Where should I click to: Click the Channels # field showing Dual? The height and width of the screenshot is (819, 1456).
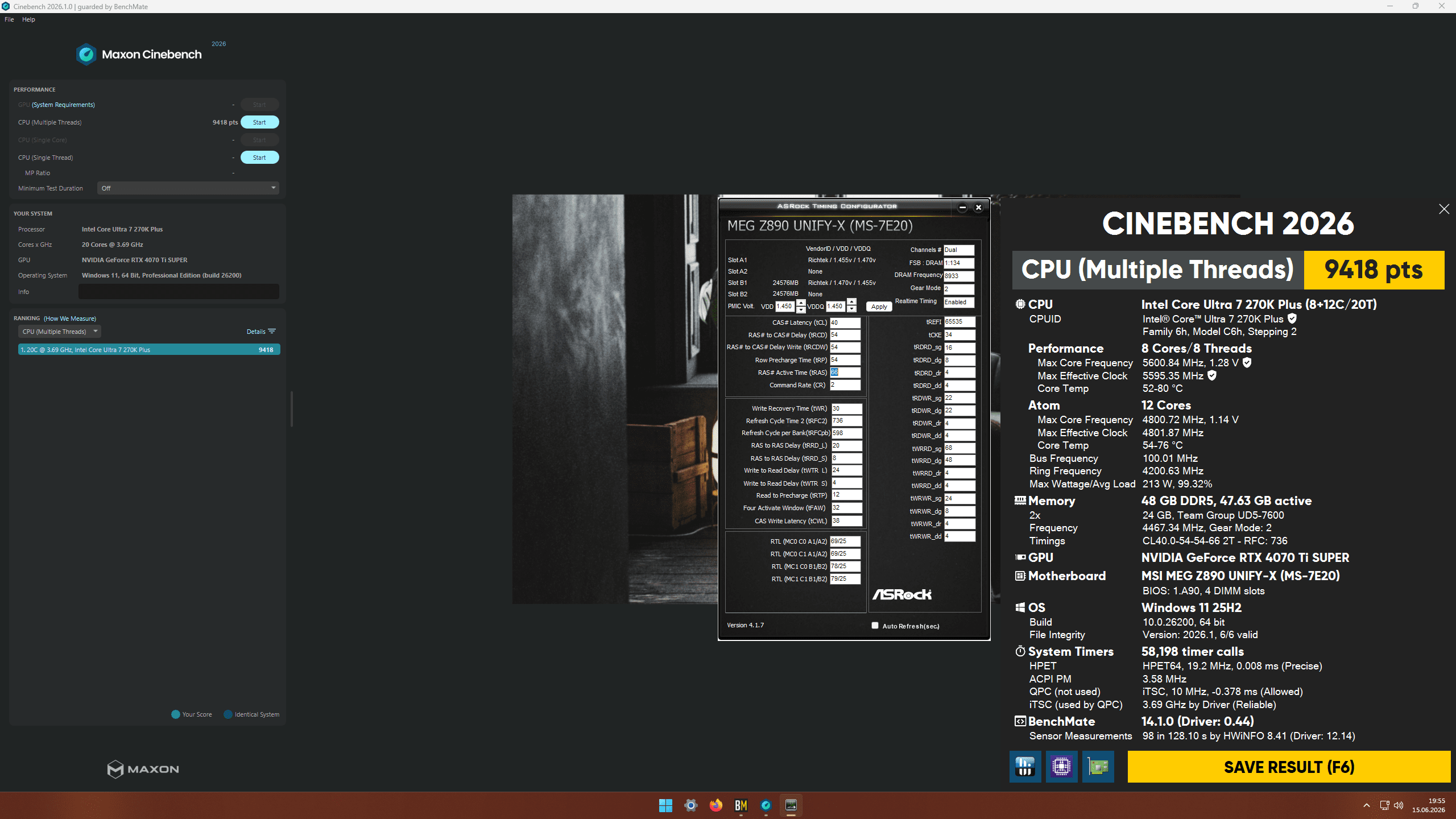[959, 250]
